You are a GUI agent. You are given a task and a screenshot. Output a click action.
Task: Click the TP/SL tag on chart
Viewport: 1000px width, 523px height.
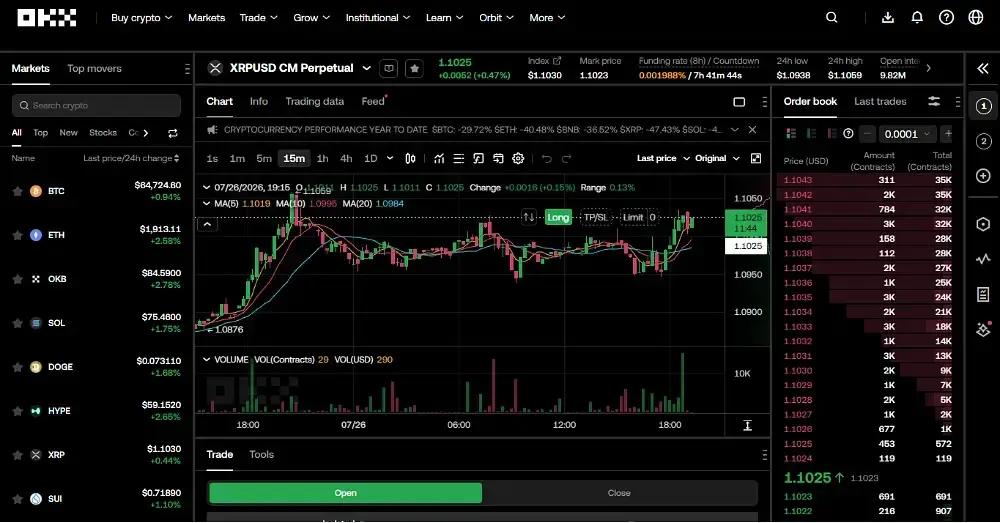point(596,217)
